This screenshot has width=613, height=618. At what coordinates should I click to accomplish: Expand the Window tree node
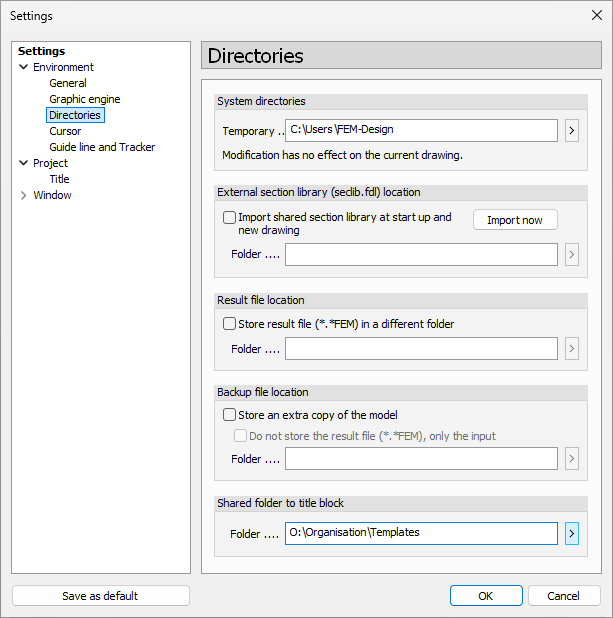tap(24, 195)
